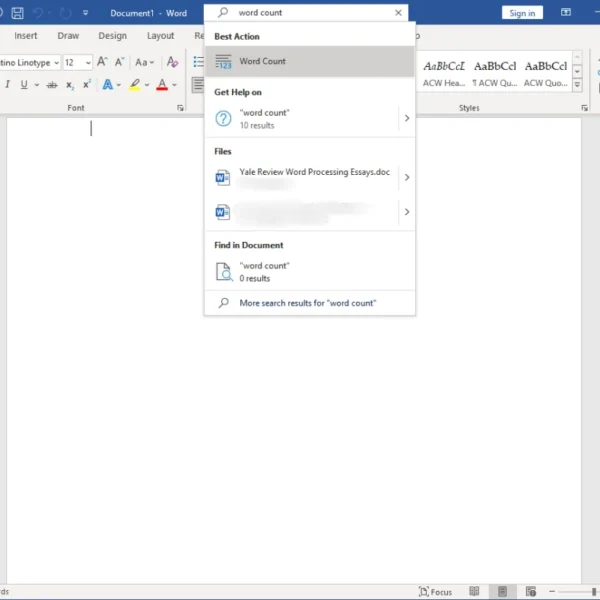Toggle Superscript formatting
Viewport: 600px width, 600px height.
click(87, 84)
